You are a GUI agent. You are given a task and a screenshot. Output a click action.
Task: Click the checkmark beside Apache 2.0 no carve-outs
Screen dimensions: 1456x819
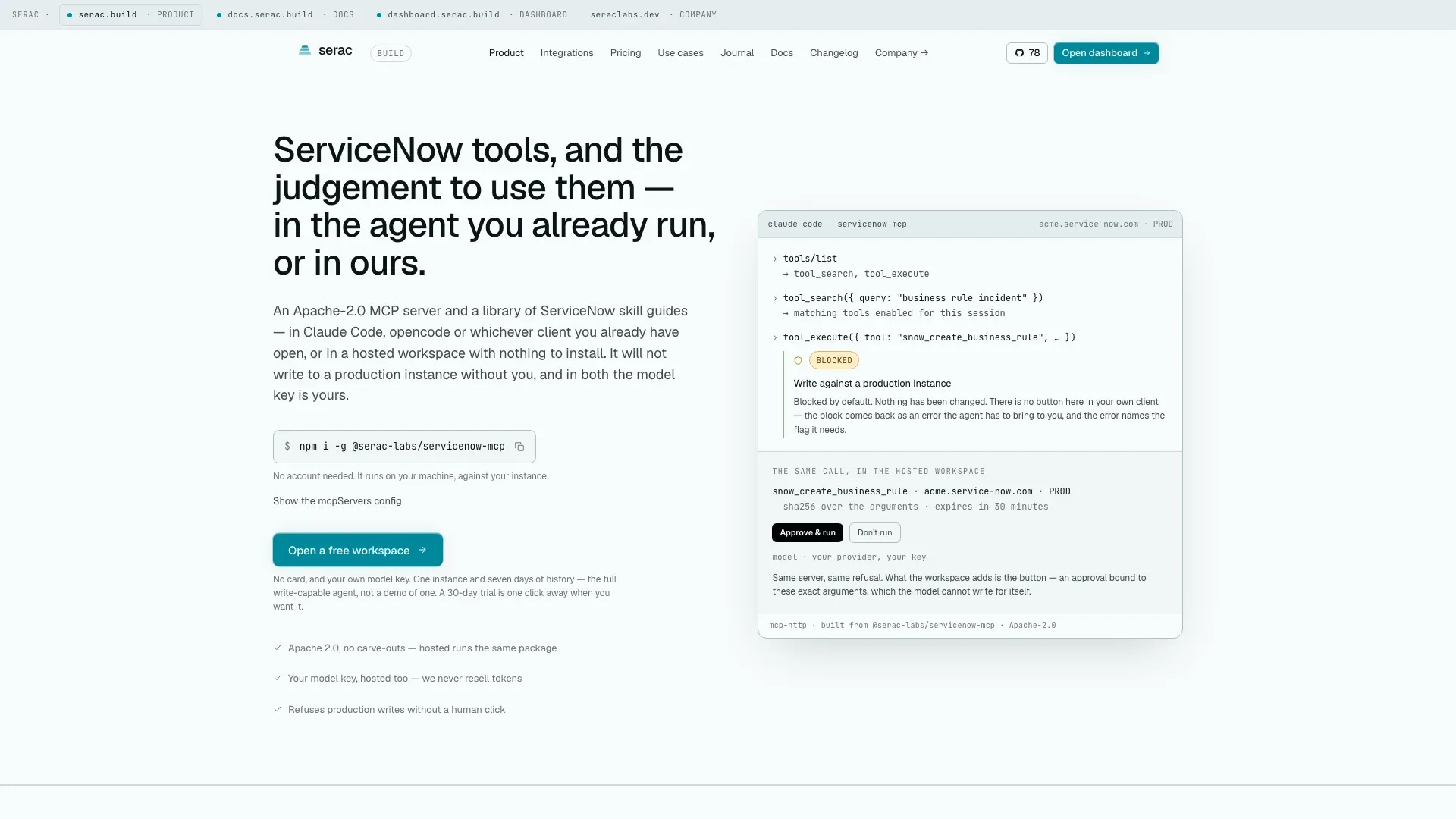pyautogui.click(x=278, y=648)
